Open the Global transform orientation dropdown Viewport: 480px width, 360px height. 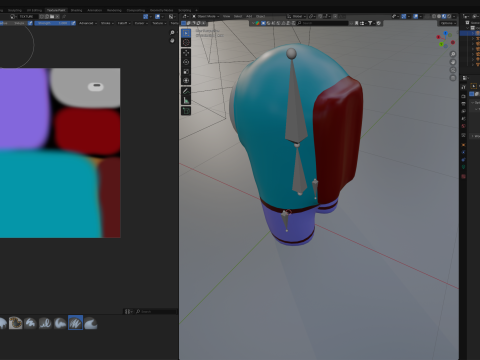[x=297, y=16]
